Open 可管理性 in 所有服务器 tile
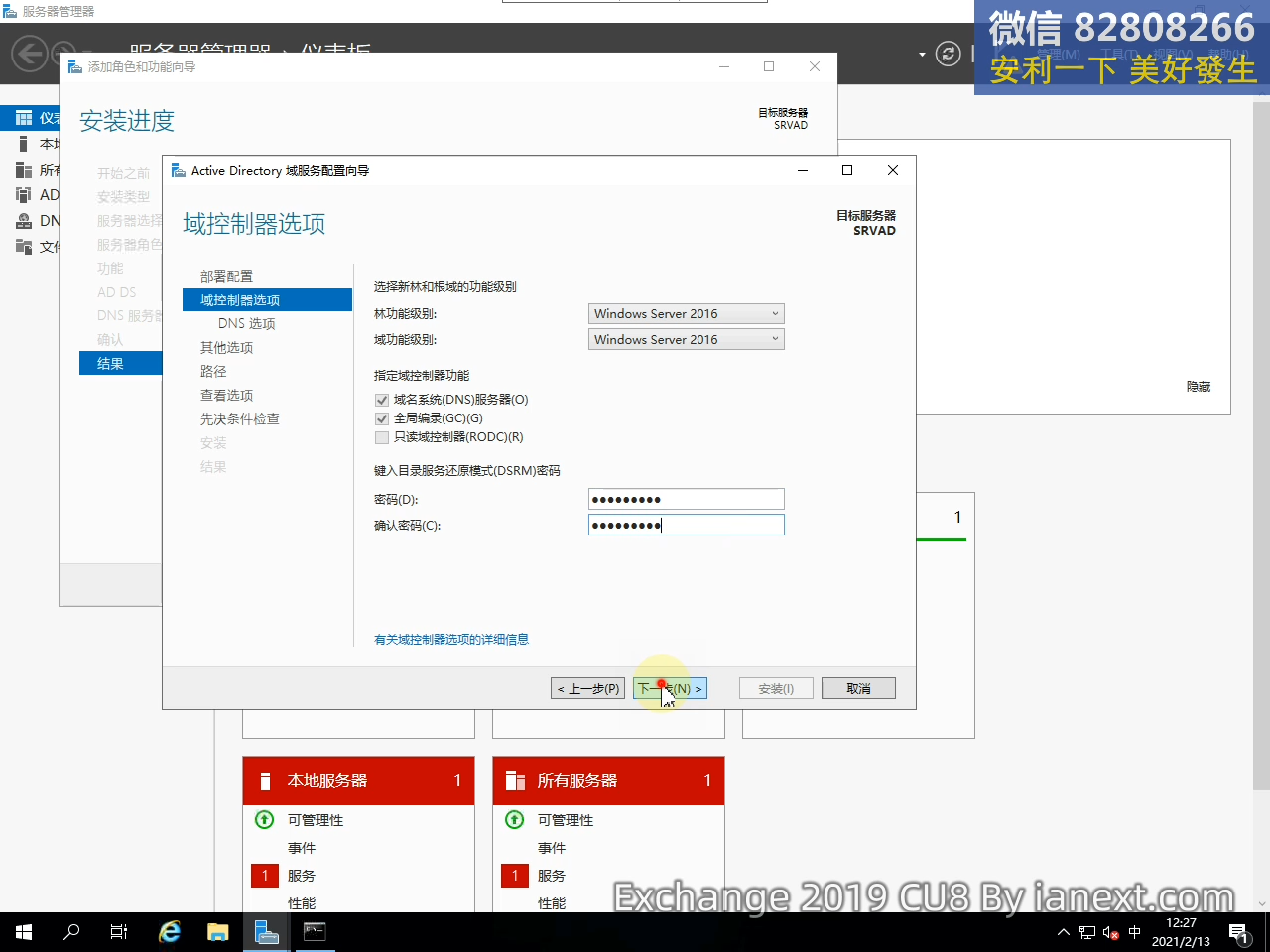Image resolution: width=1270 pixels, height=952 pixels. tap(566, 820)
